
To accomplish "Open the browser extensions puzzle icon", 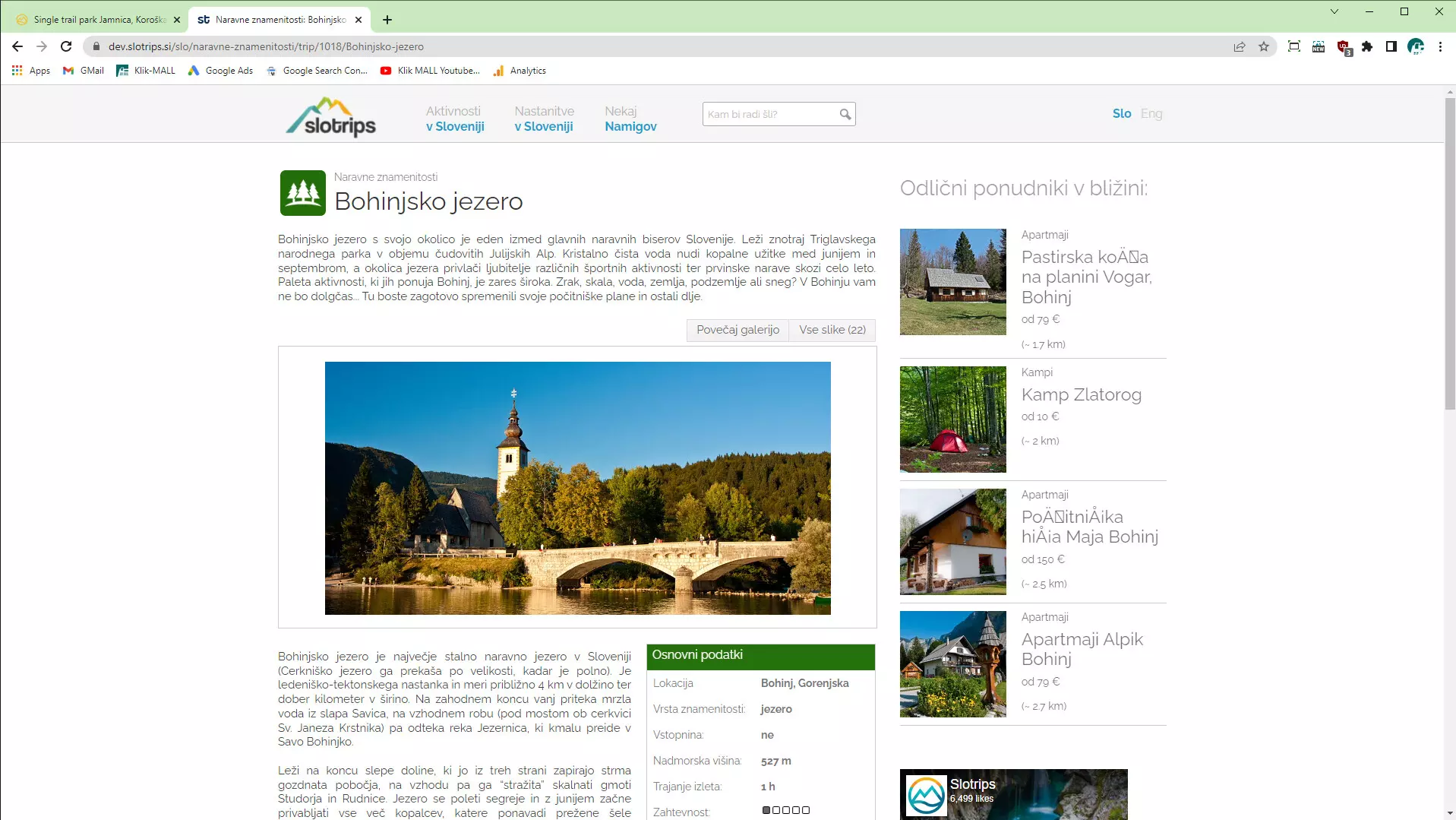I will 1367,46.
